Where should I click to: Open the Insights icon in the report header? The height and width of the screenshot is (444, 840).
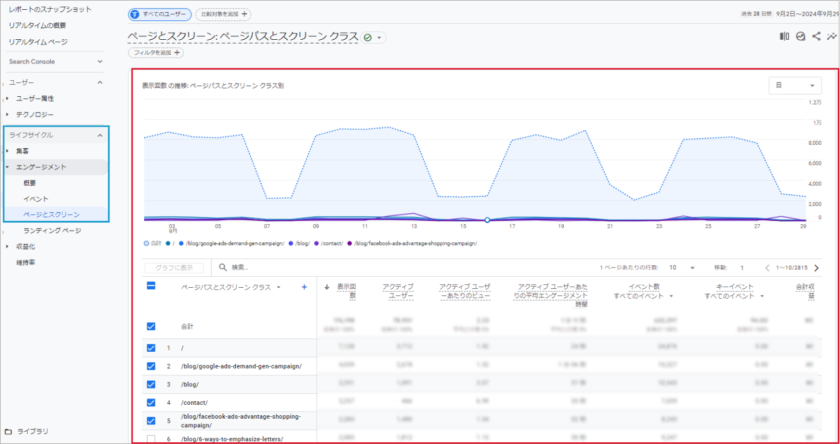pos(800,36)
